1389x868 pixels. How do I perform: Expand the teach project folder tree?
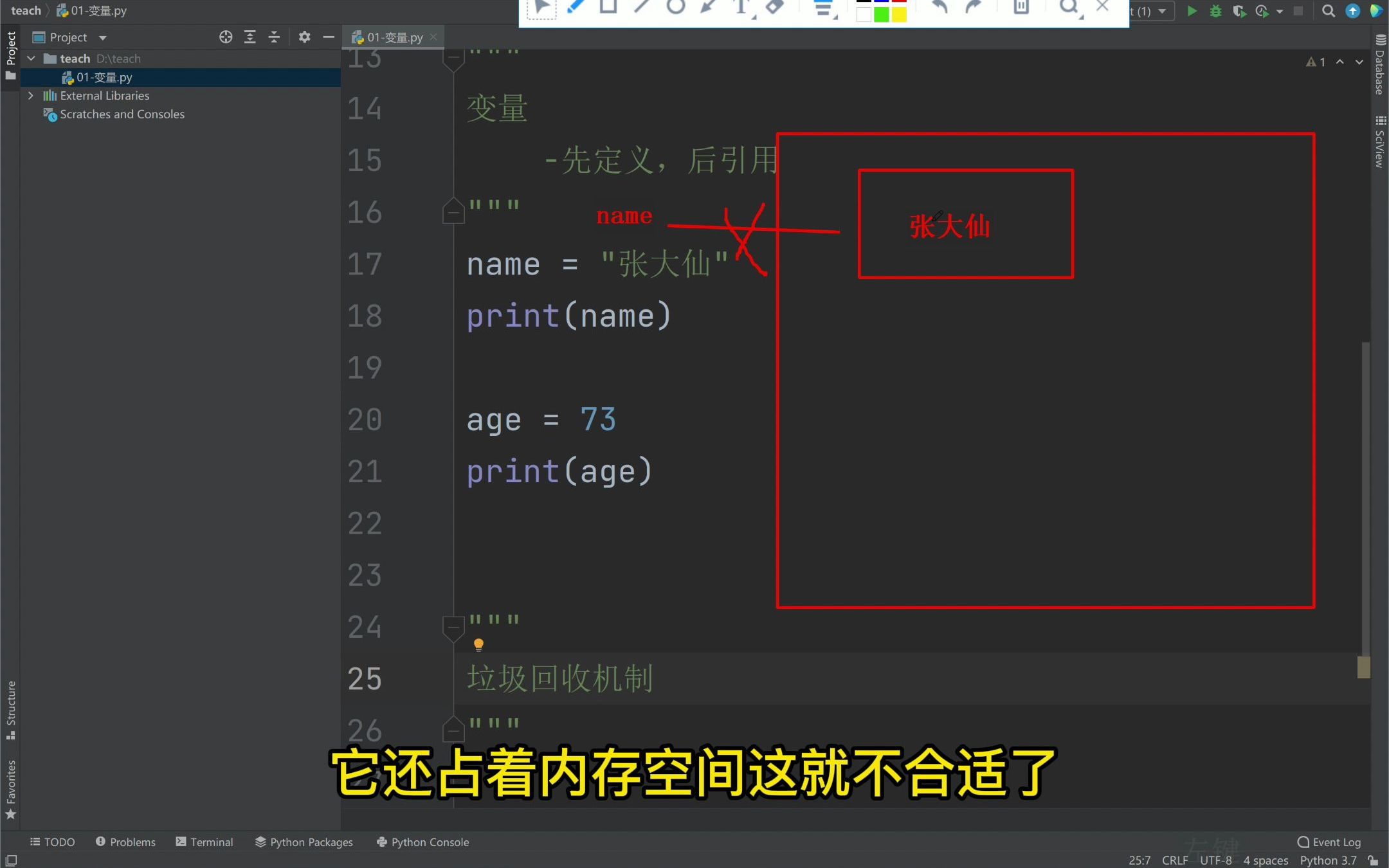pyautogui.click(x=31, y=58)
